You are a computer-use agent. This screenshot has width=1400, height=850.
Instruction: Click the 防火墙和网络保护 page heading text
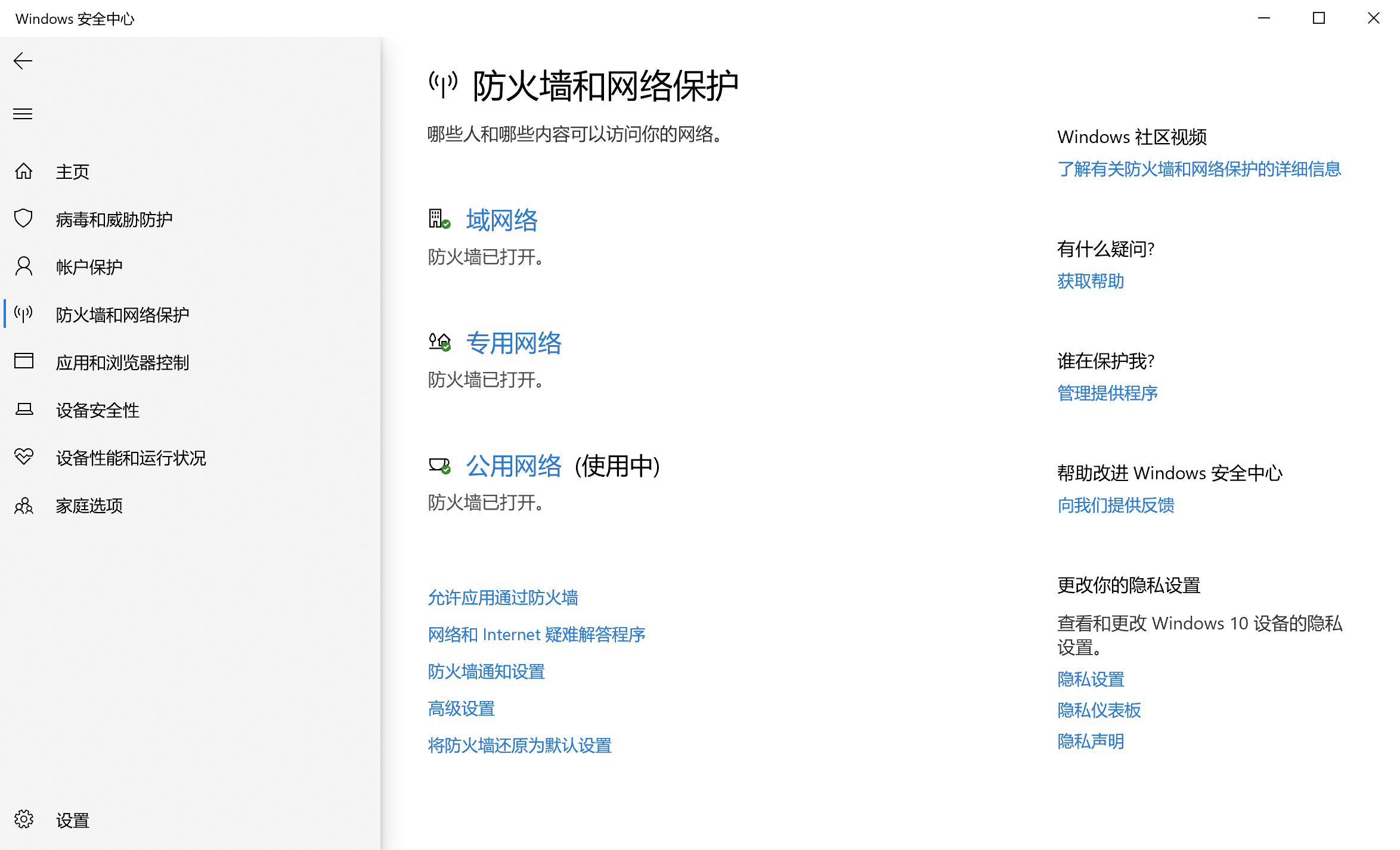606,86
